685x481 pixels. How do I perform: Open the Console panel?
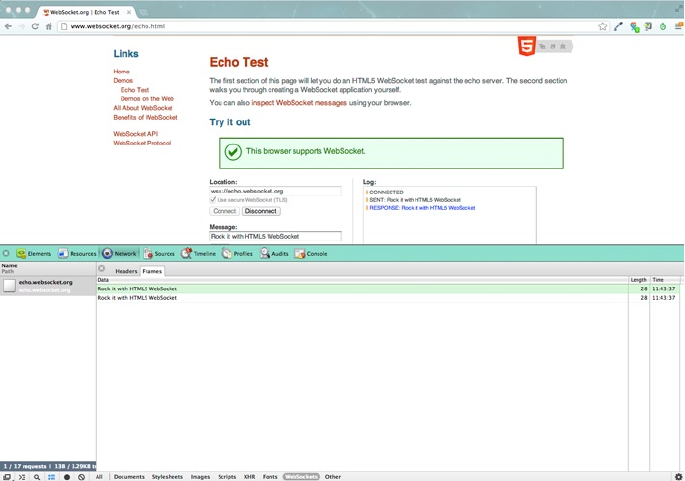pyautogui.click(x=311, y=253)
